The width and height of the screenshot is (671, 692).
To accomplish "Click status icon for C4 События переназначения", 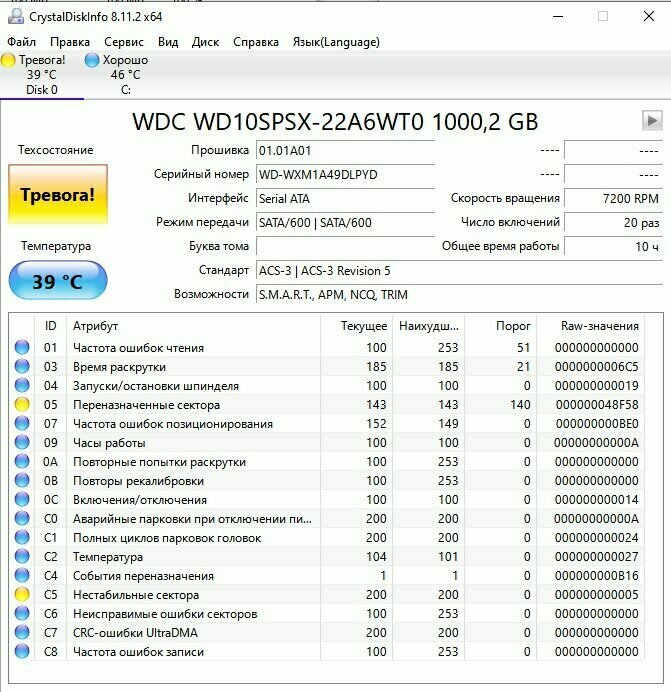I will 22,575.
